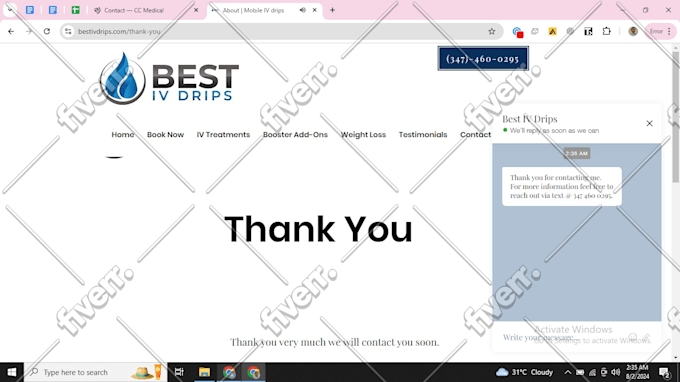Mute the audio on Mobile IV drips tab
This screenshot has height=382, width=680.
tap(302, 10)
